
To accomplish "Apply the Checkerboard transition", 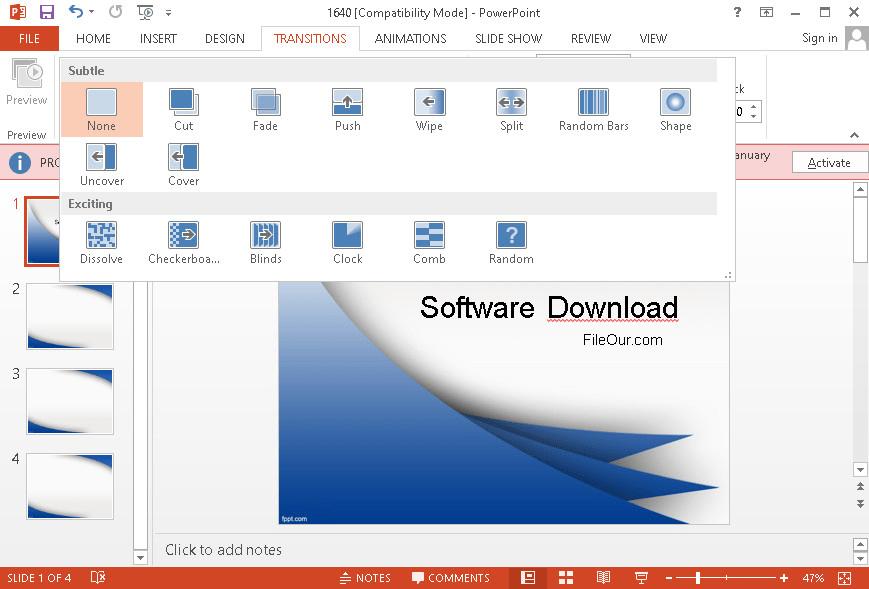I will [x=183, y=243].
